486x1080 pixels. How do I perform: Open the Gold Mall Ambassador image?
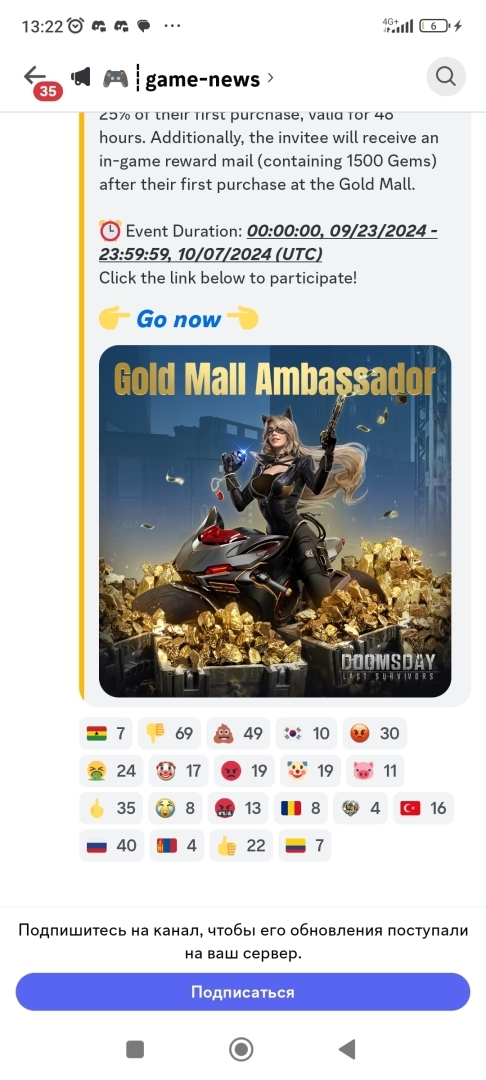tap(275, 521)
